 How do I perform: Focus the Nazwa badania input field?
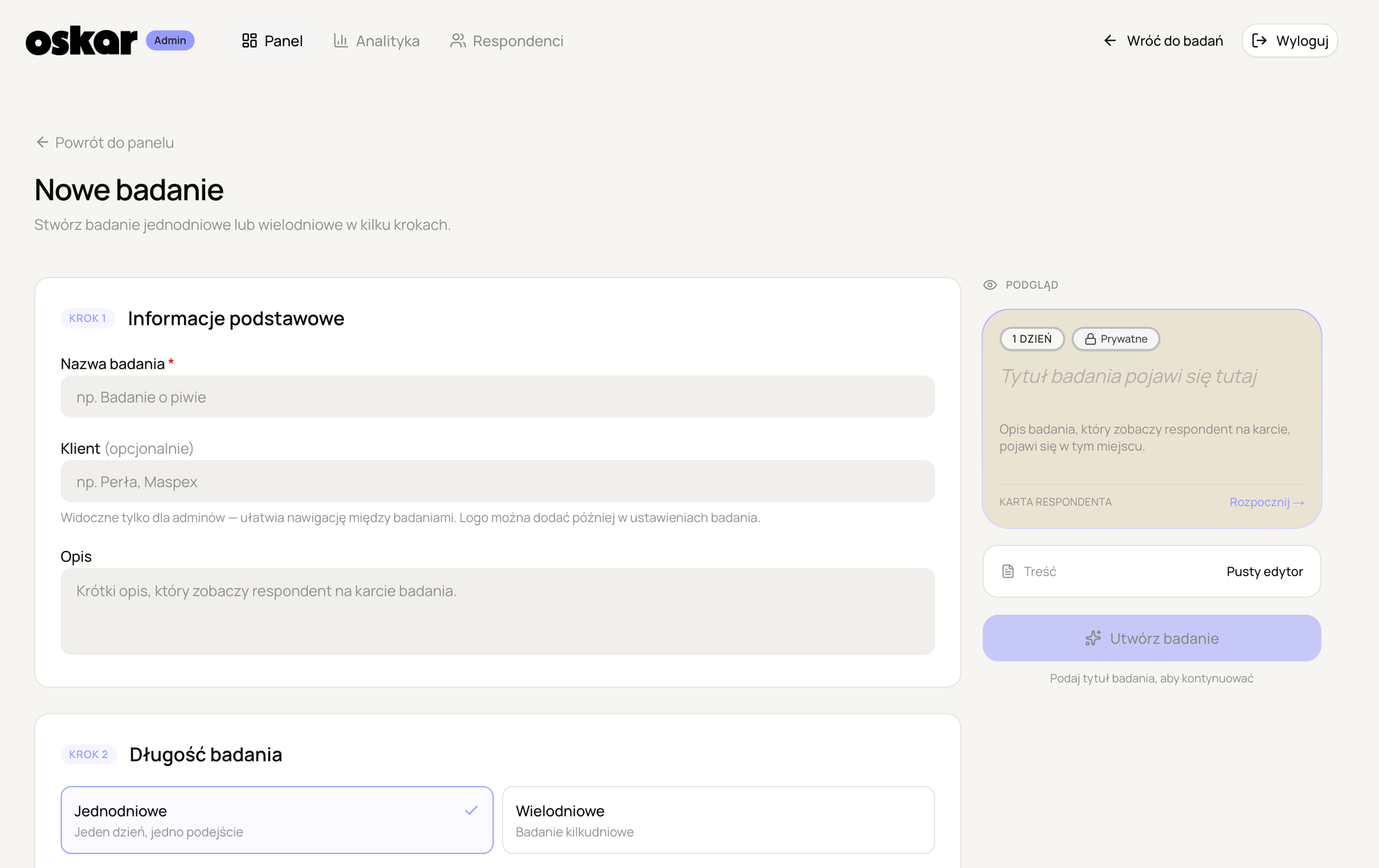click(x=498, y=397)
